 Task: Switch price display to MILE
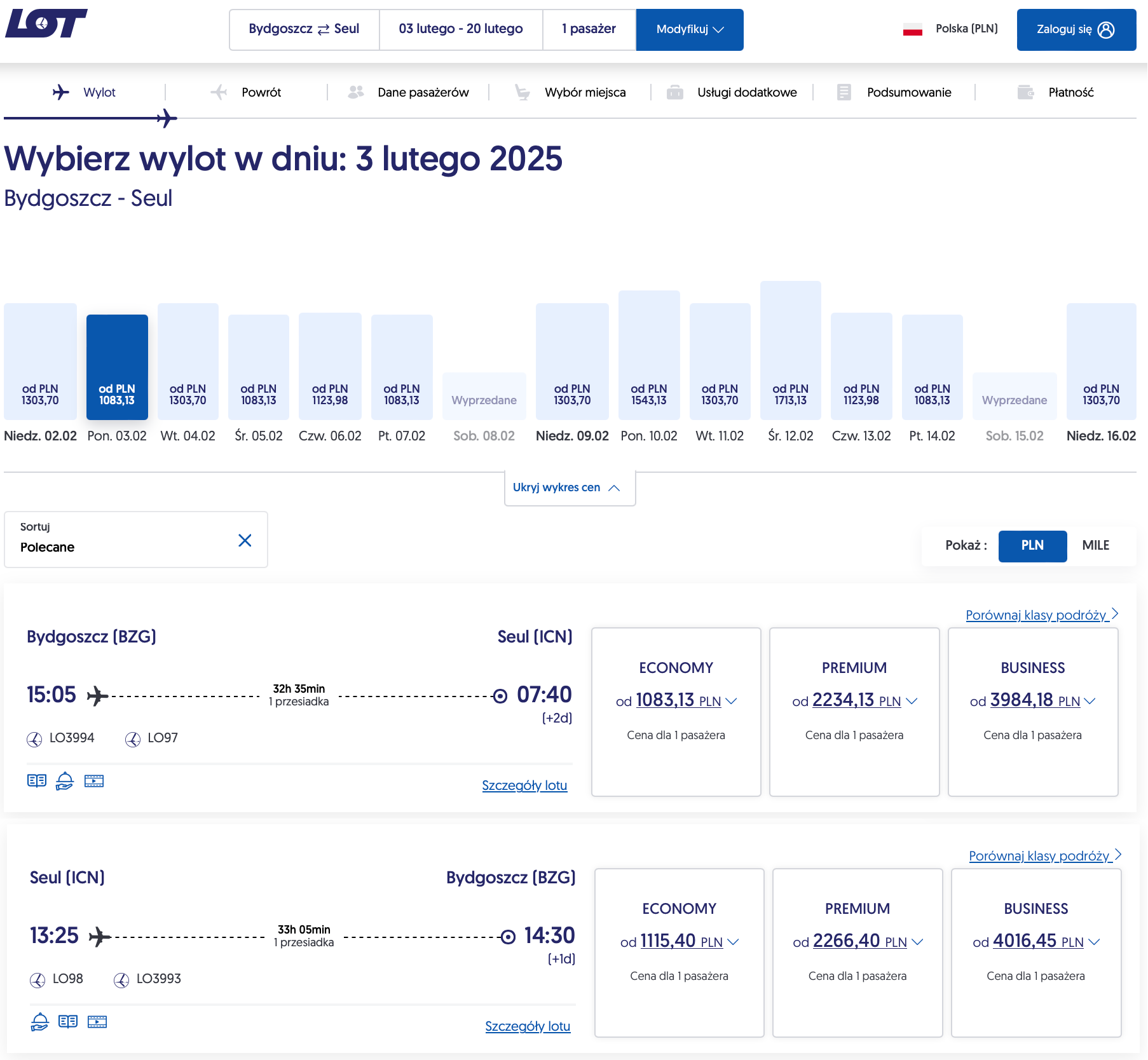pos(1096,545)
